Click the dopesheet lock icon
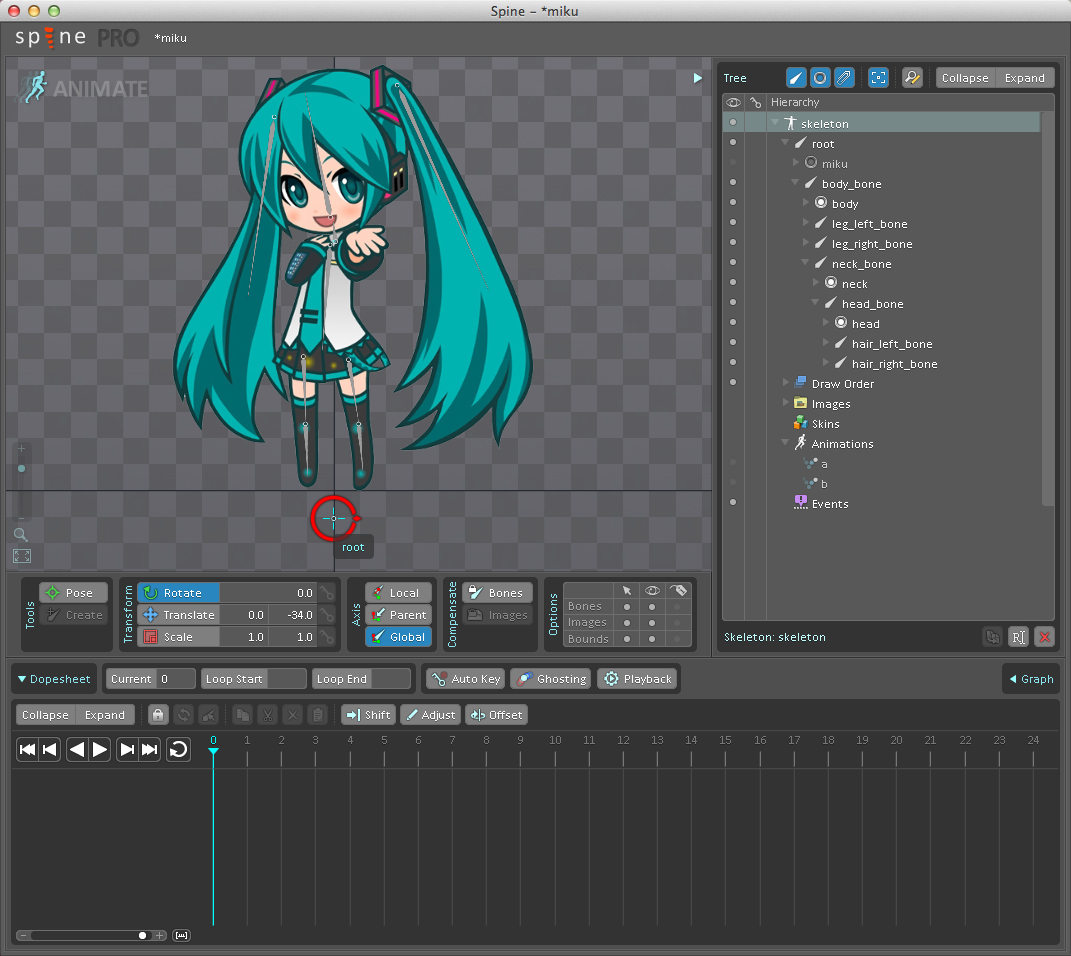The width and height of the screenshot is (1071, 956). pyautogui.click(x=158, y=715)
